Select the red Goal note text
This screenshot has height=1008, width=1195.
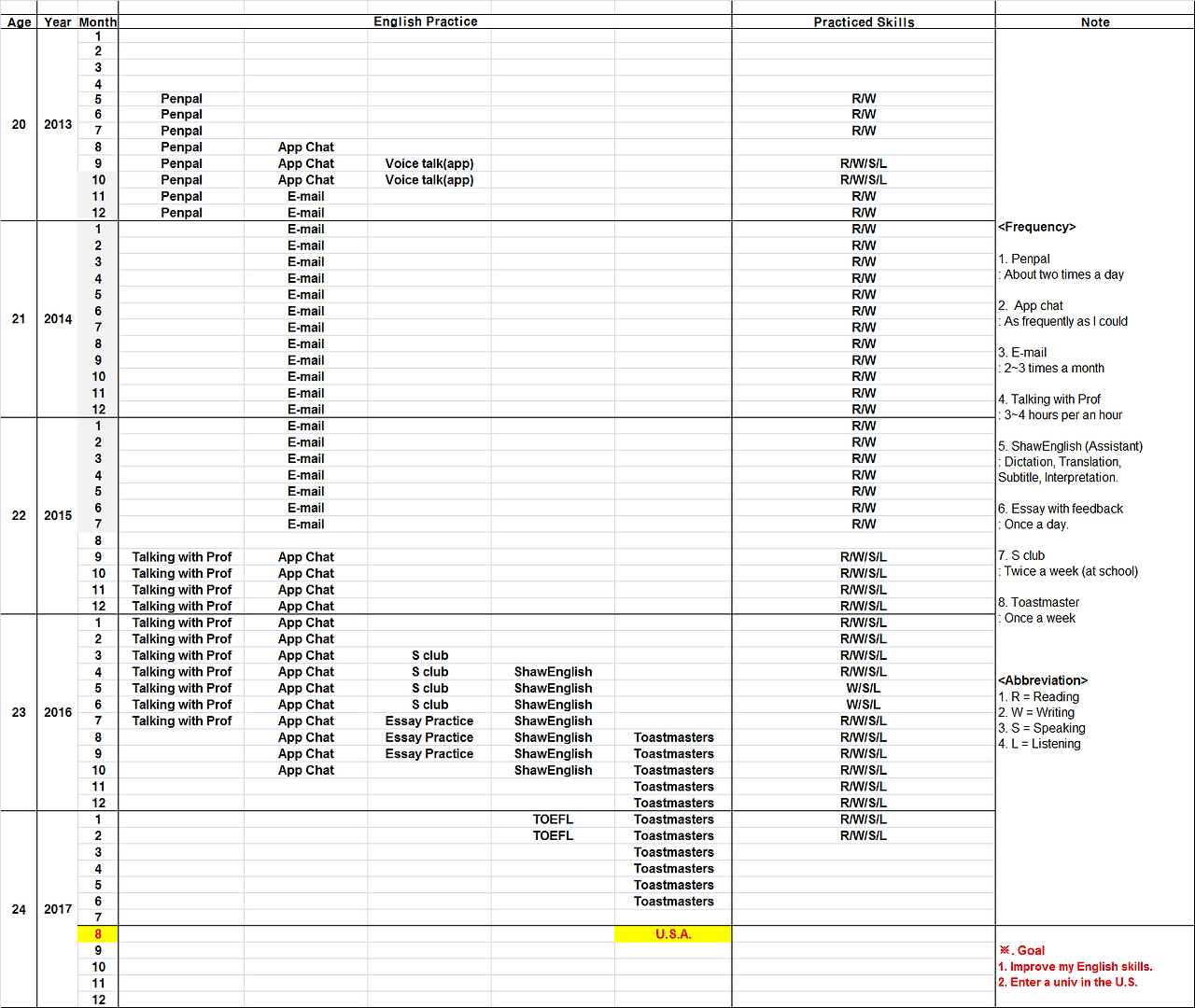(x=1022, y=950)
